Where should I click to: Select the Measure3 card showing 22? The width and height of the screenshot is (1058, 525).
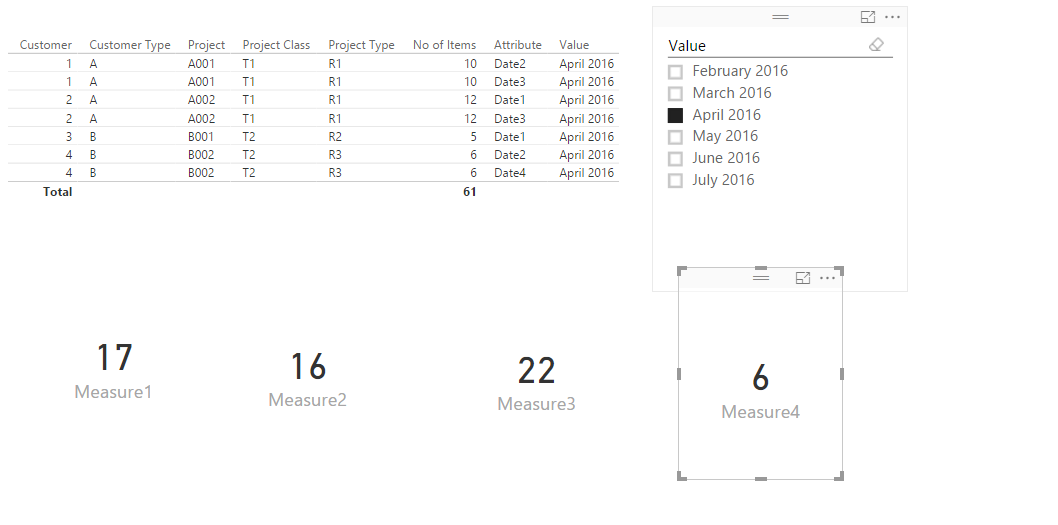click(x=536, y=383)
